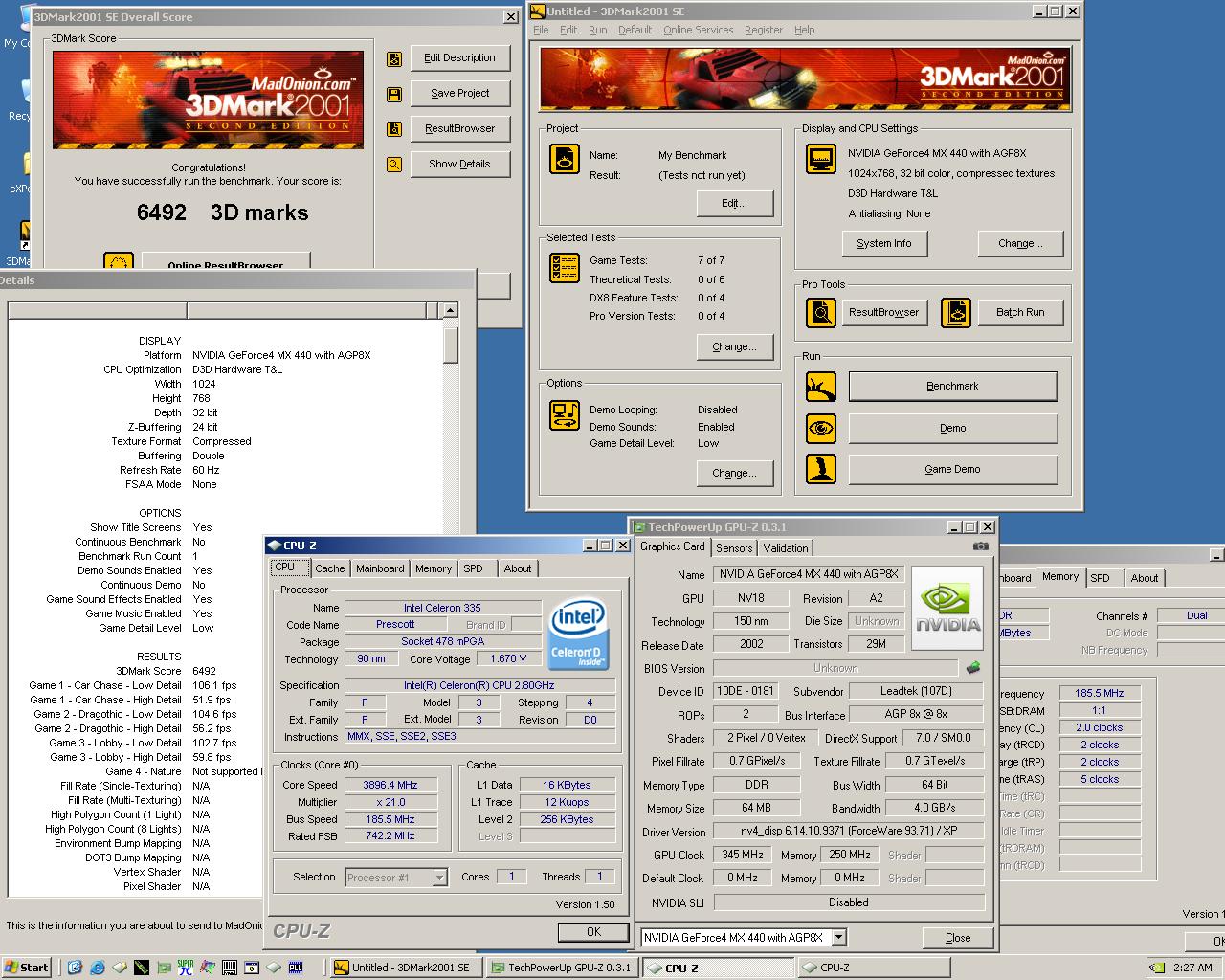
Task: Click scroll up arrow in Details list
Action: [x=451, y=311]
